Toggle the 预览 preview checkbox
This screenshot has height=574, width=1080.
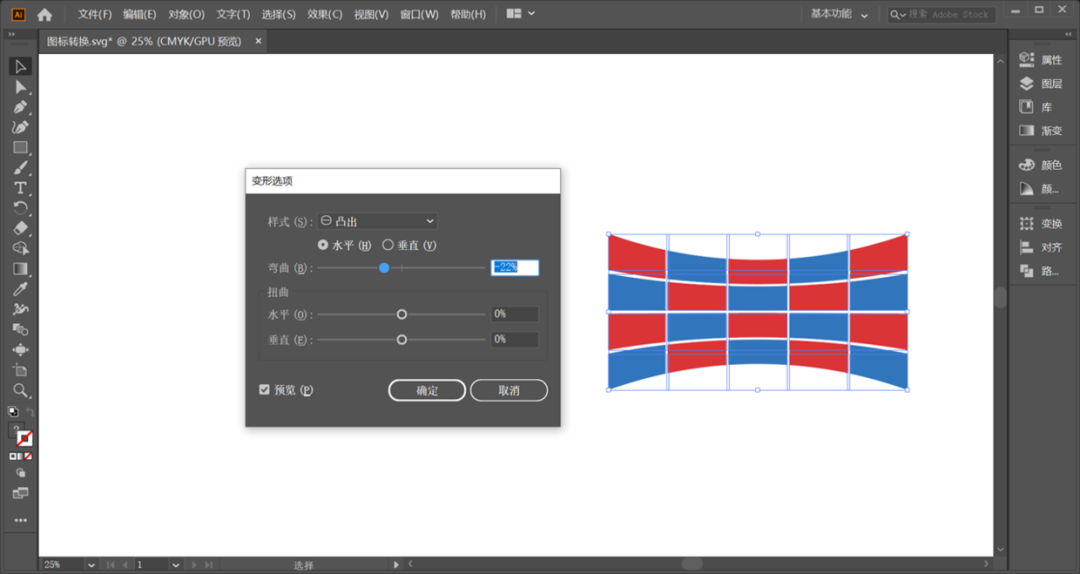click(264, 390)
